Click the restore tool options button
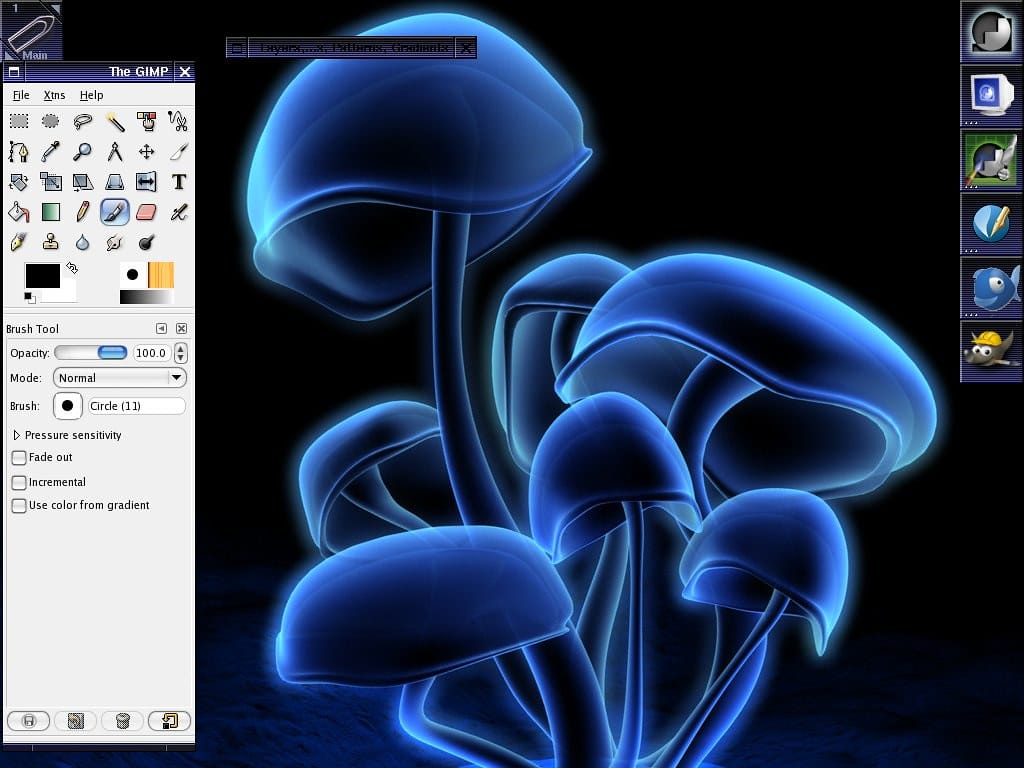 75,721
